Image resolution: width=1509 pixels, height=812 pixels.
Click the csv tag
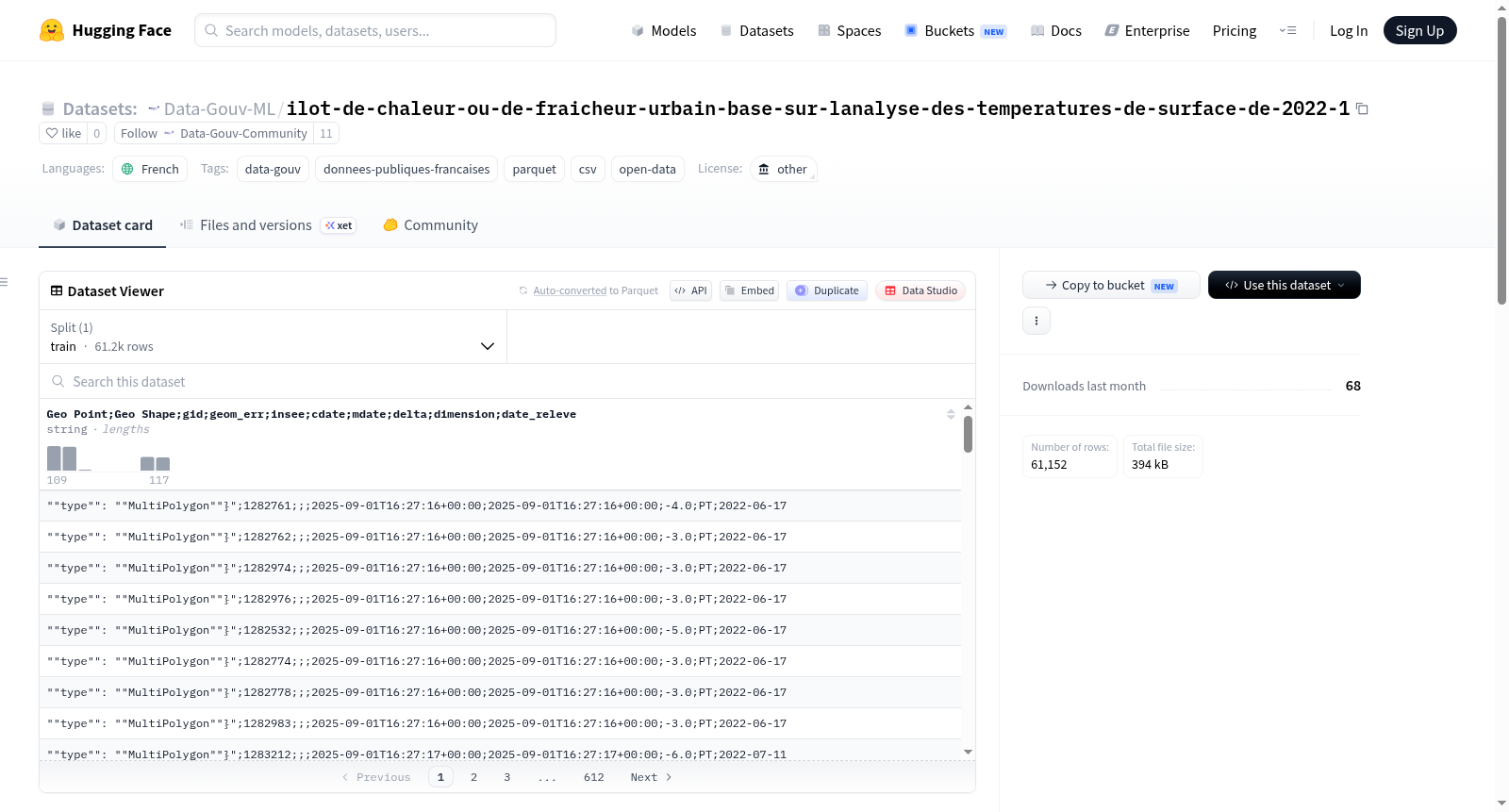click(x=588, y=169)
